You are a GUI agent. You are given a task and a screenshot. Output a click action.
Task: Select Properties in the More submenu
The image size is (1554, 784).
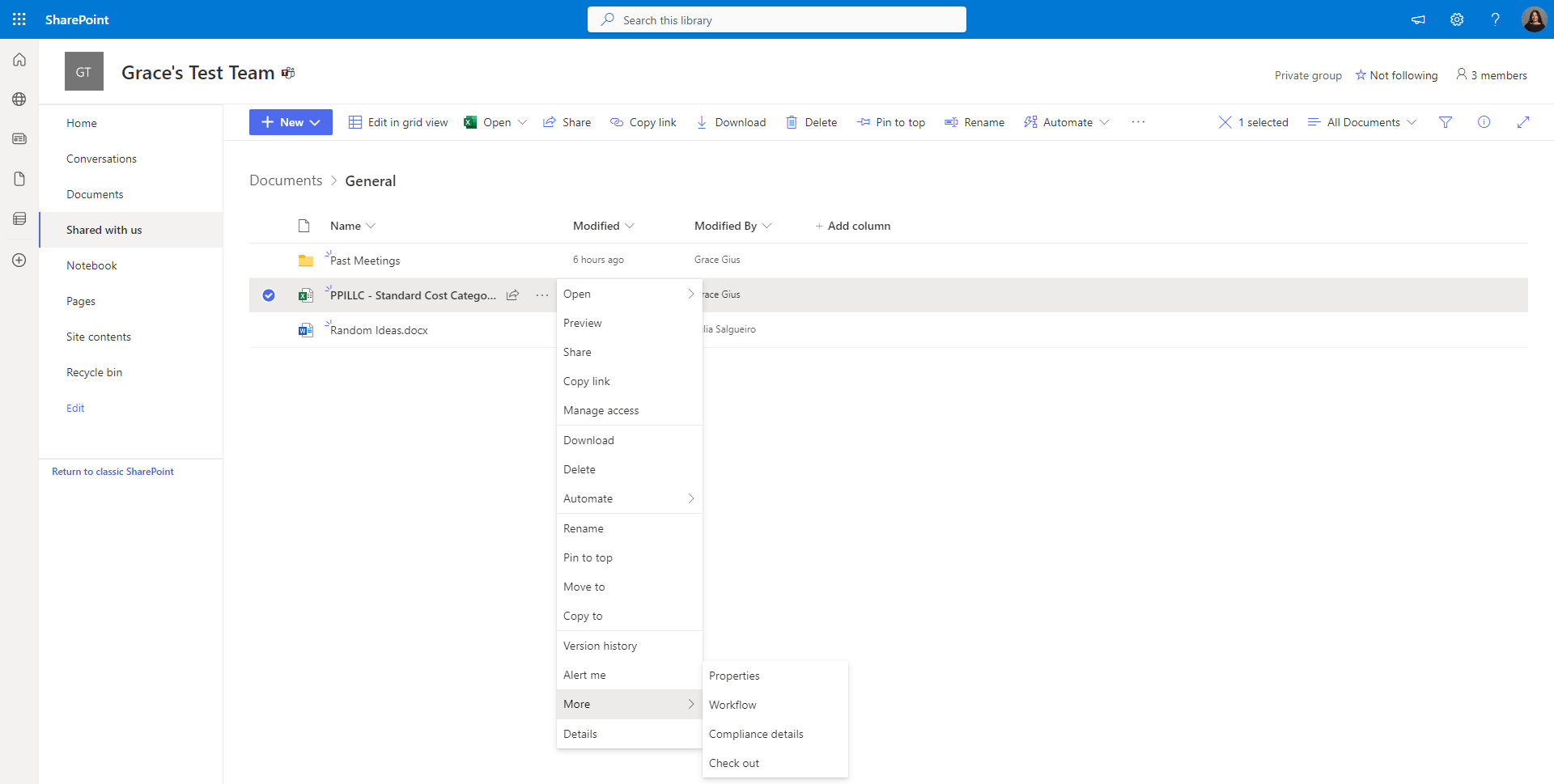[x=775, y=676]
